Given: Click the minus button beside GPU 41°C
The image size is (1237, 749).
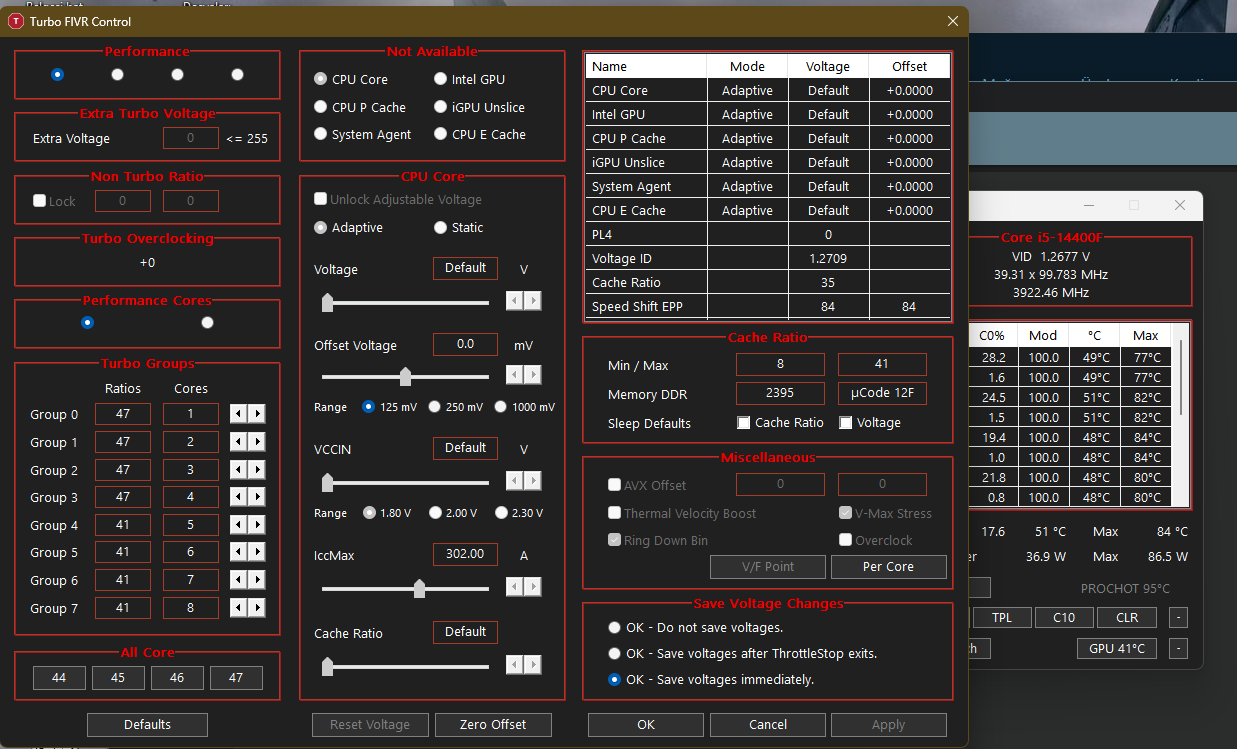Looking at the screenshot, I should 1178,649.
